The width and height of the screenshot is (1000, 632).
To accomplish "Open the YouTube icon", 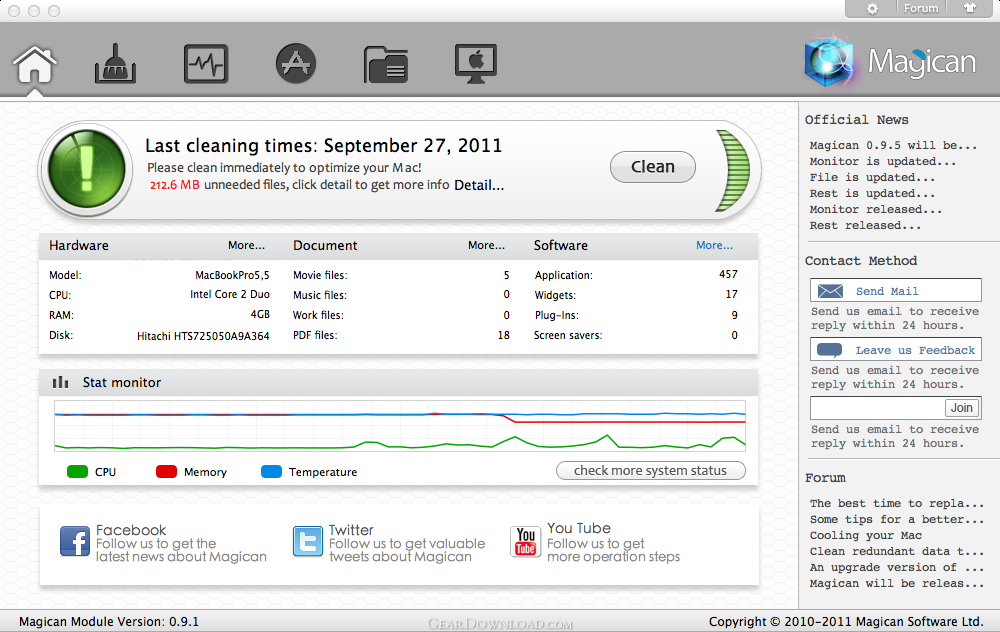I will click(526, 541).
